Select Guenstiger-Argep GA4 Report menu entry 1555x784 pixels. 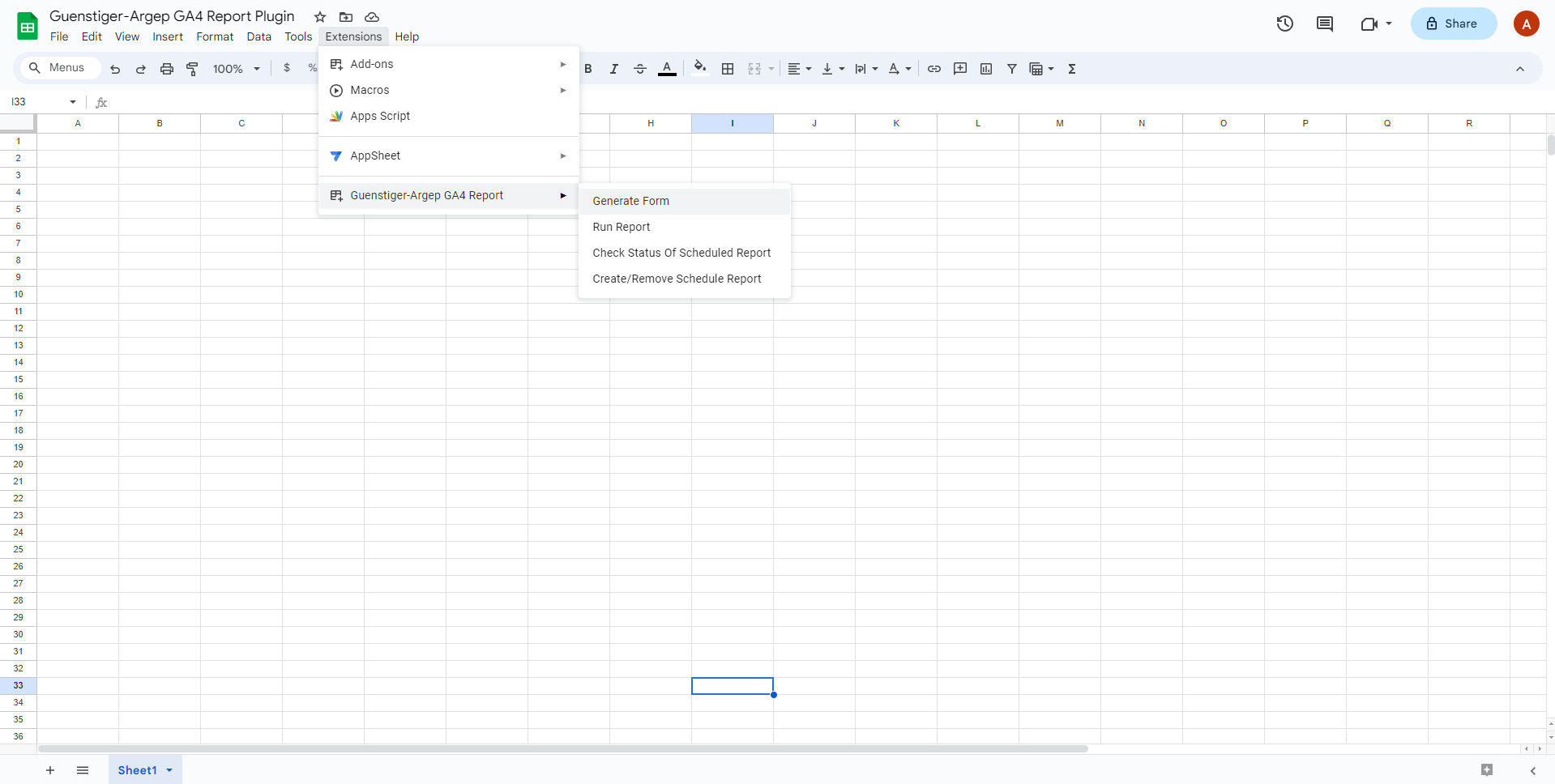[449, 195]
